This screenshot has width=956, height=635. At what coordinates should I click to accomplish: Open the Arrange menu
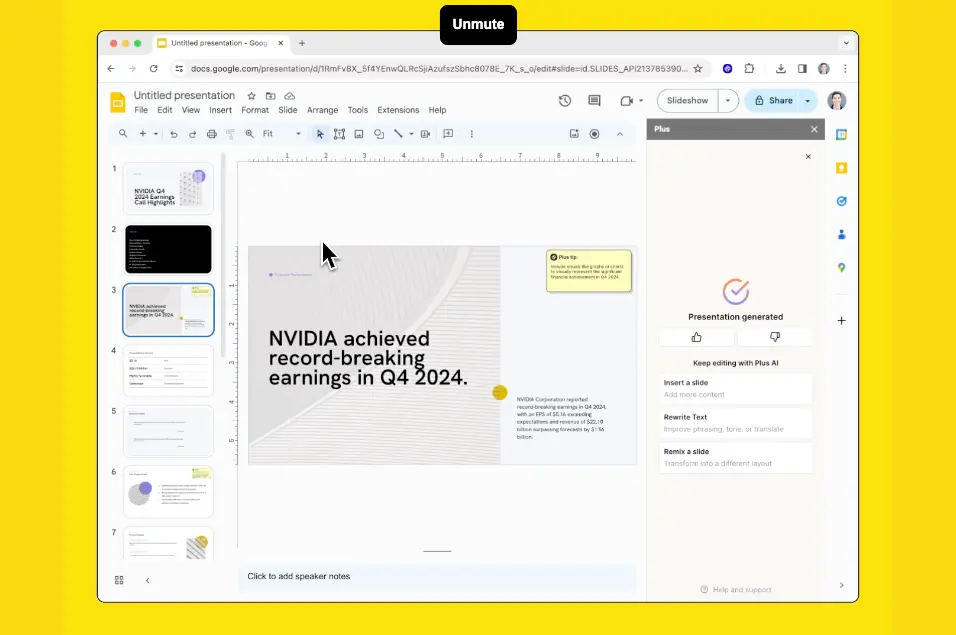(323, 110)
